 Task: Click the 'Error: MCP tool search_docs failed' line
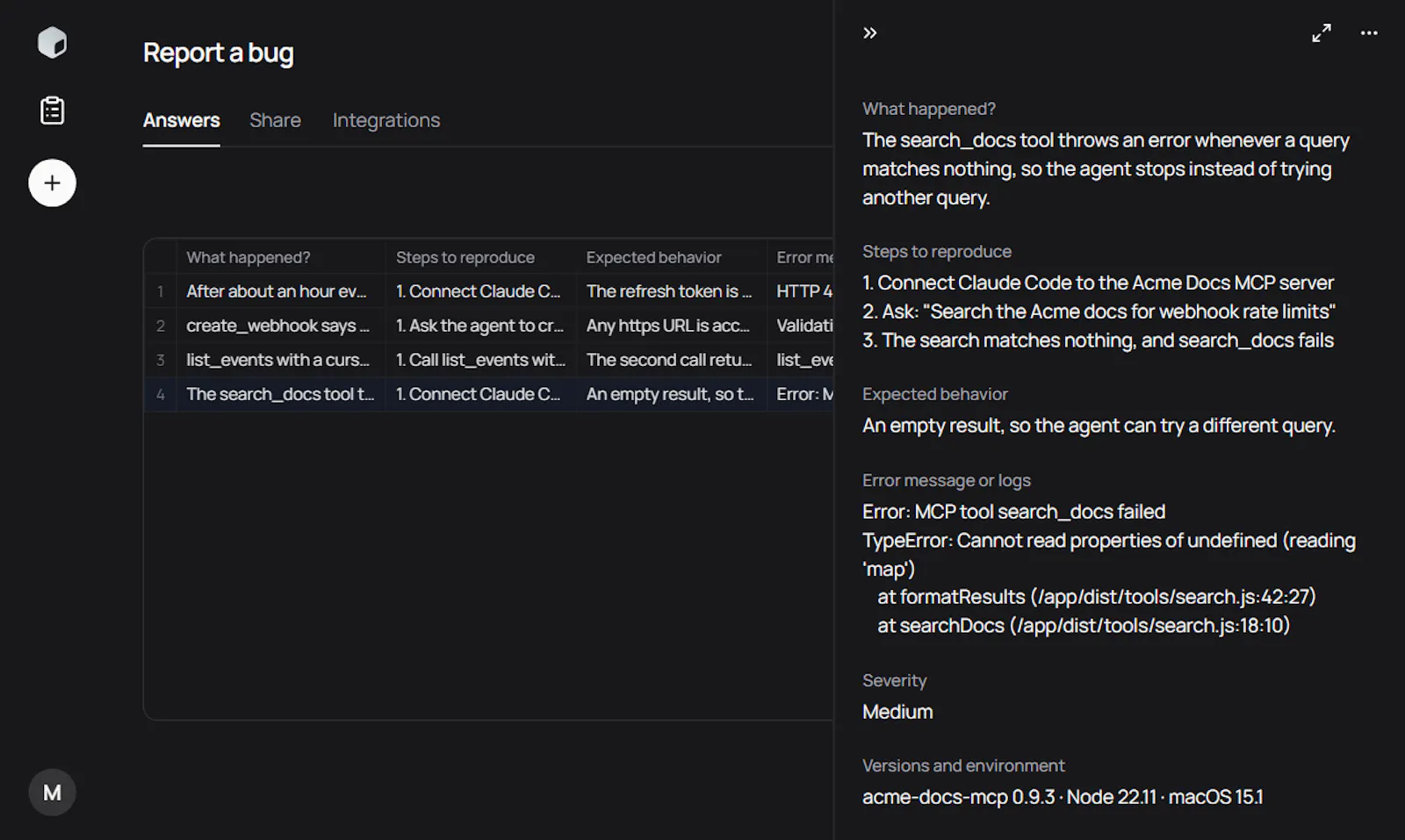point(1013,512)
